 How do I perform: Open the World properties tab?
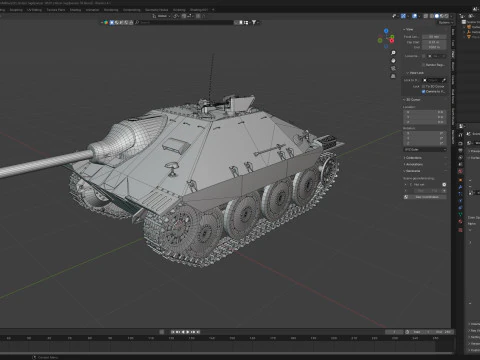point(460,171)
